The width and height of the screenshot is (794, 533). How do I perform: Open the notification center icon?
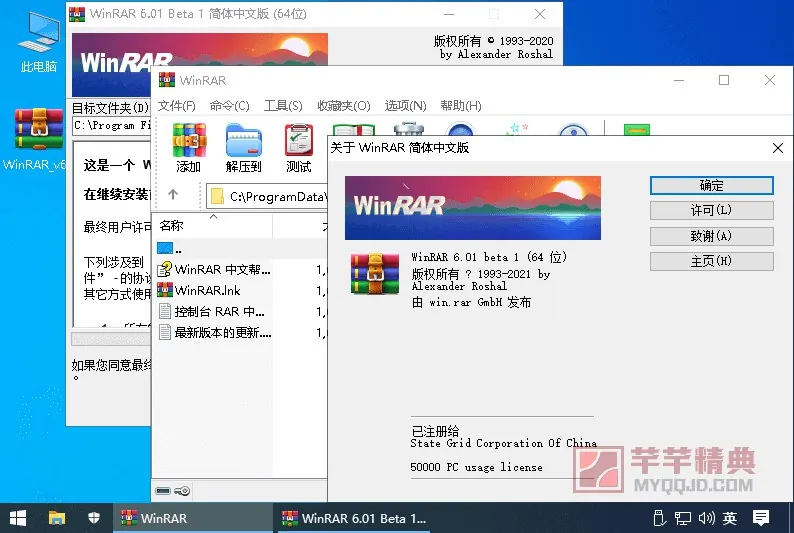click(x=761, y=518)
